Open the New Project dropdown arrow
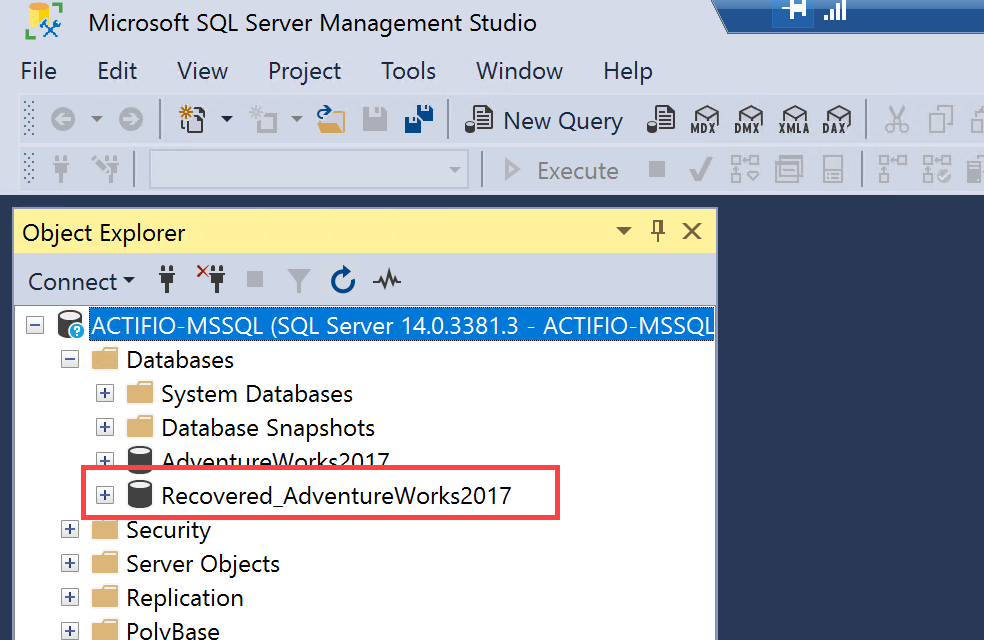 point(227,119)
